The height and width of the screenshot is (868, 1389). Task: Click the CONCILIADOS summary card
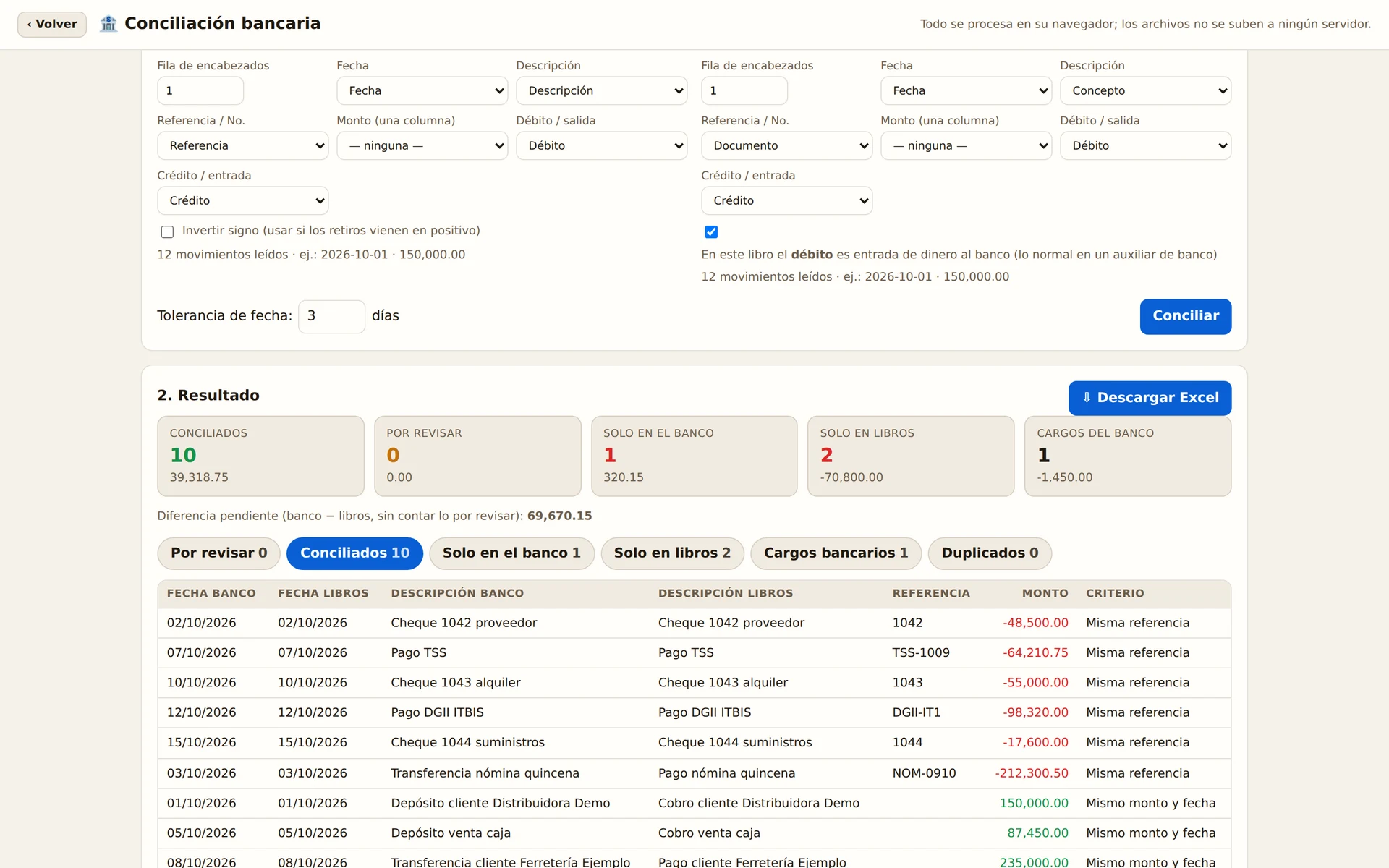(260, 456)
